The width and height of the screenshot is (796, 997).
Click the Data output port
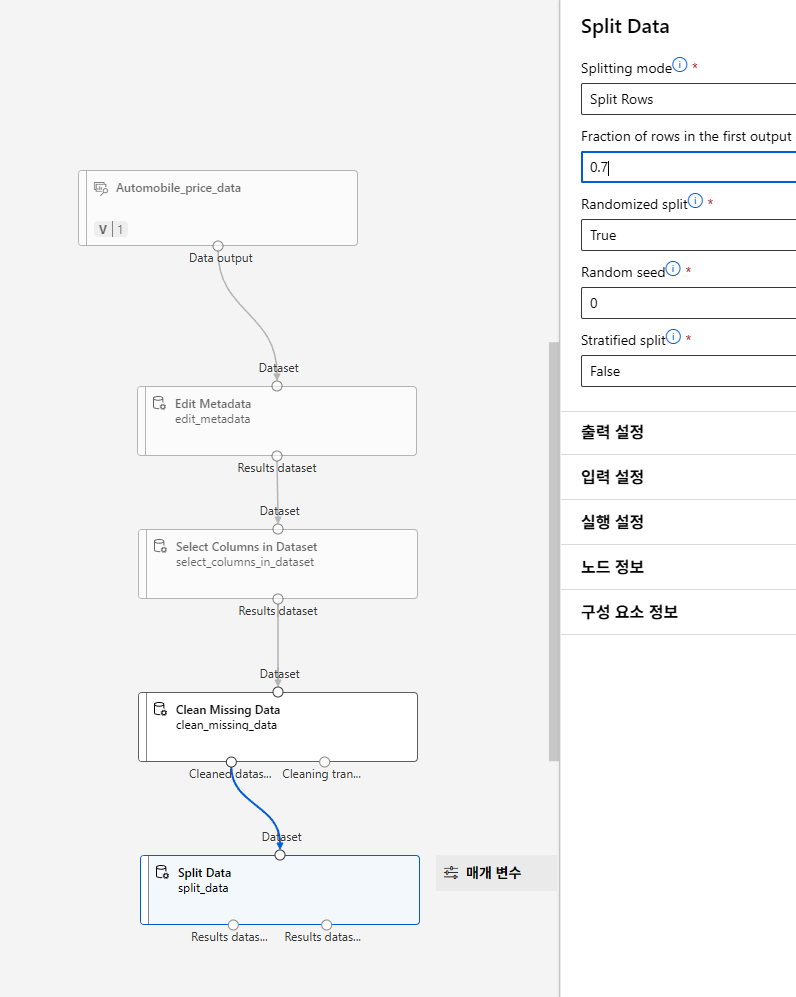(x=218, y=246)
